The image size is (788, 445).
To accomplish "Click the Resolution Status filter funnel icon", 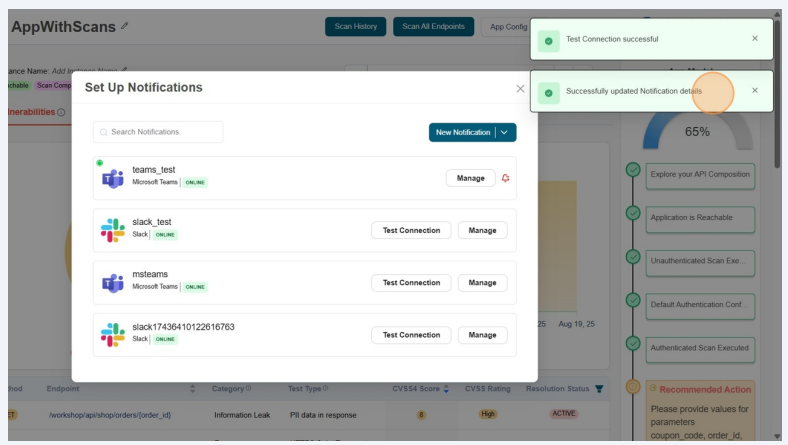I will pyautogui.click(x=599, y=389).
